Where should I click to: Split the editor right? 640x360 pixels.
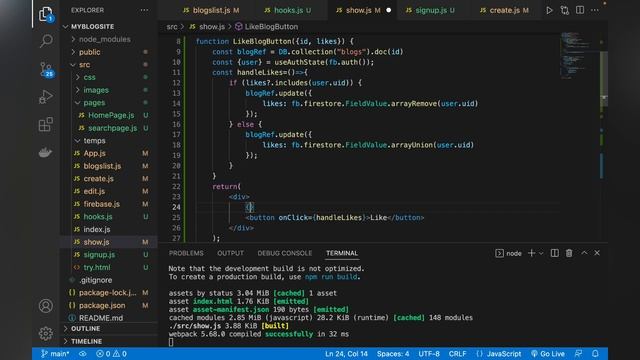(x=580, y=10)
